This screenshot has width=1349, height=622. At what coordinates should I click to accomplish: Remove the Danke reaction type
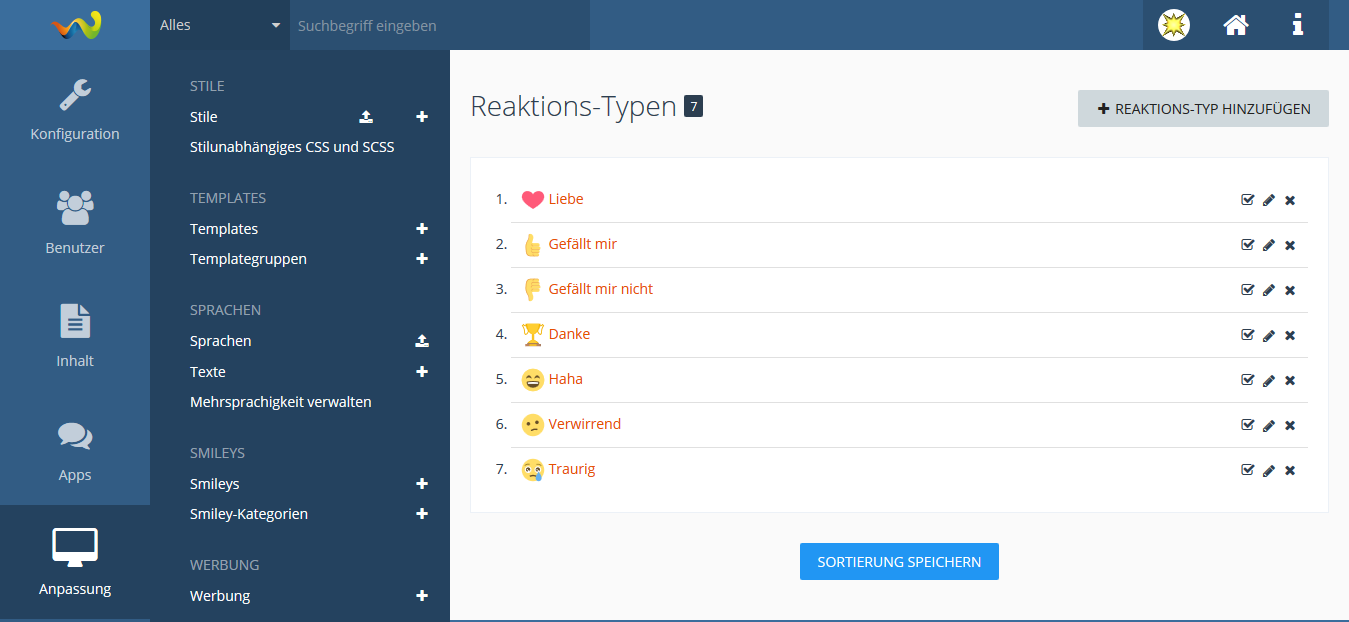(x=1290, y=335)
